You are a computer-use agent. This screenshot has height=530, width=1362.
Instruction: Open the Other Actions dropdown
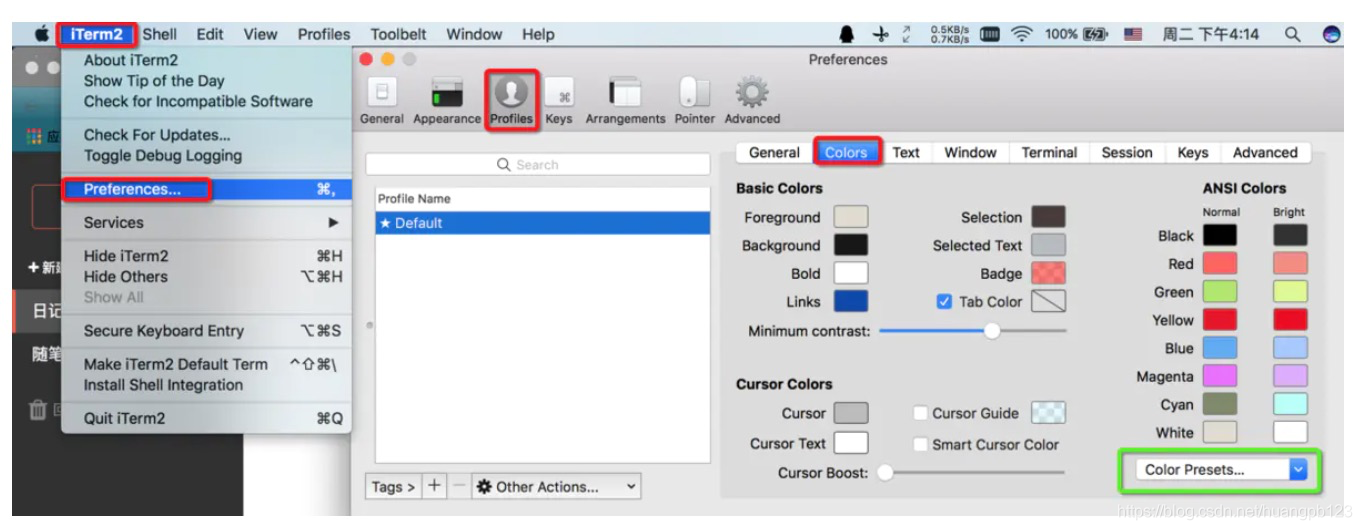tap(555, 487)
